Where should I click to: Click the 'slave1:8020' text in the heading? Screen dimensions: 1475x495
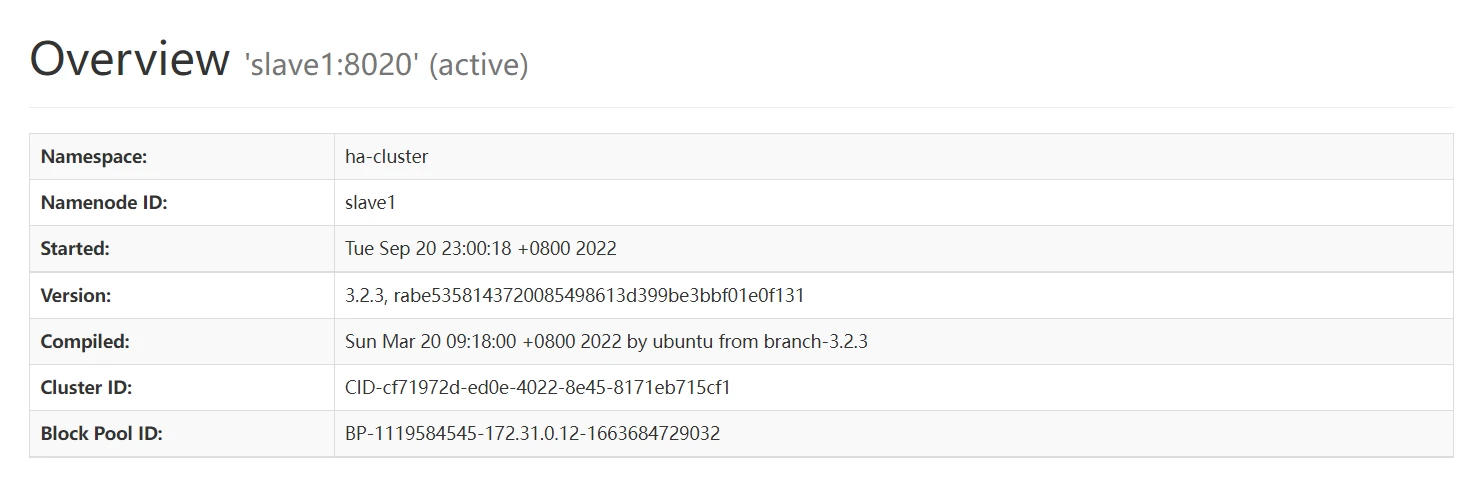coord(332,65)
